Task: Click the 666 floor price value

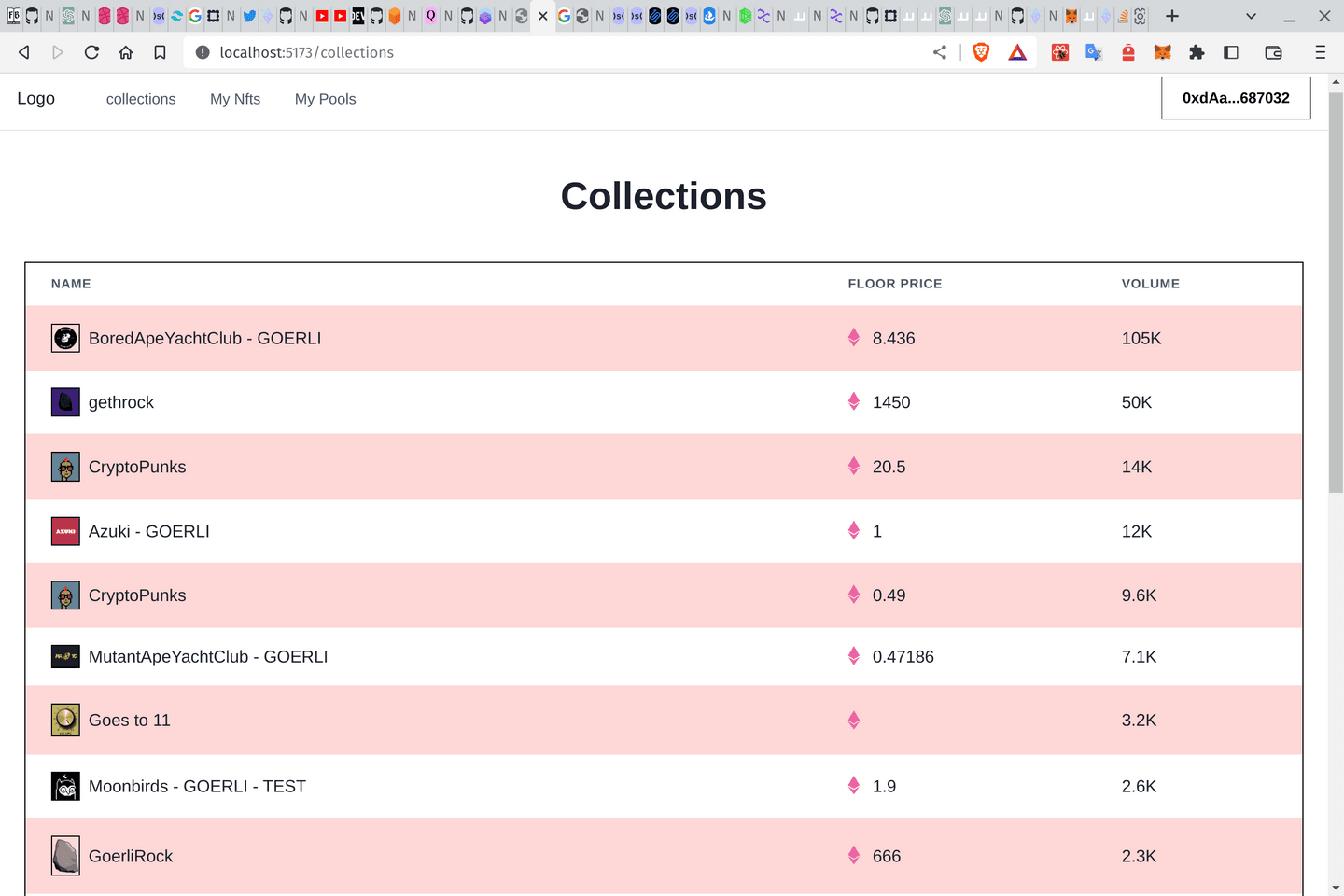Action: (887, 856)
